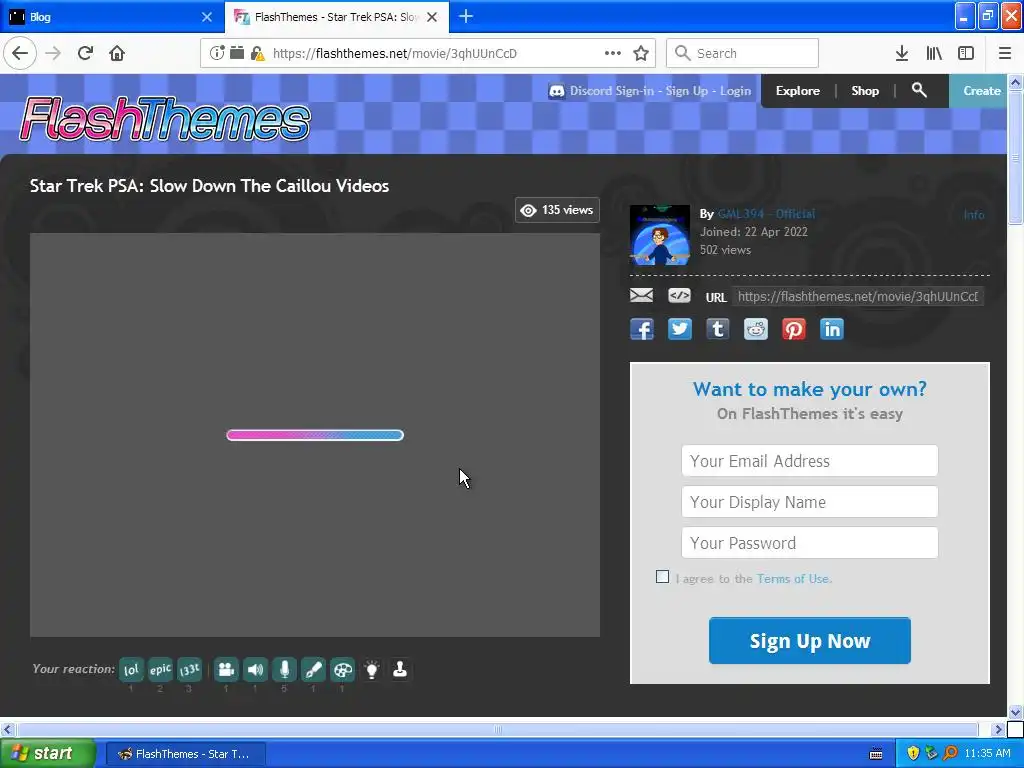Image resolution: width=1024 pixels, height=768 pixels.
Task: Select the paintbrush reaction icon
Action: (313, 669)
